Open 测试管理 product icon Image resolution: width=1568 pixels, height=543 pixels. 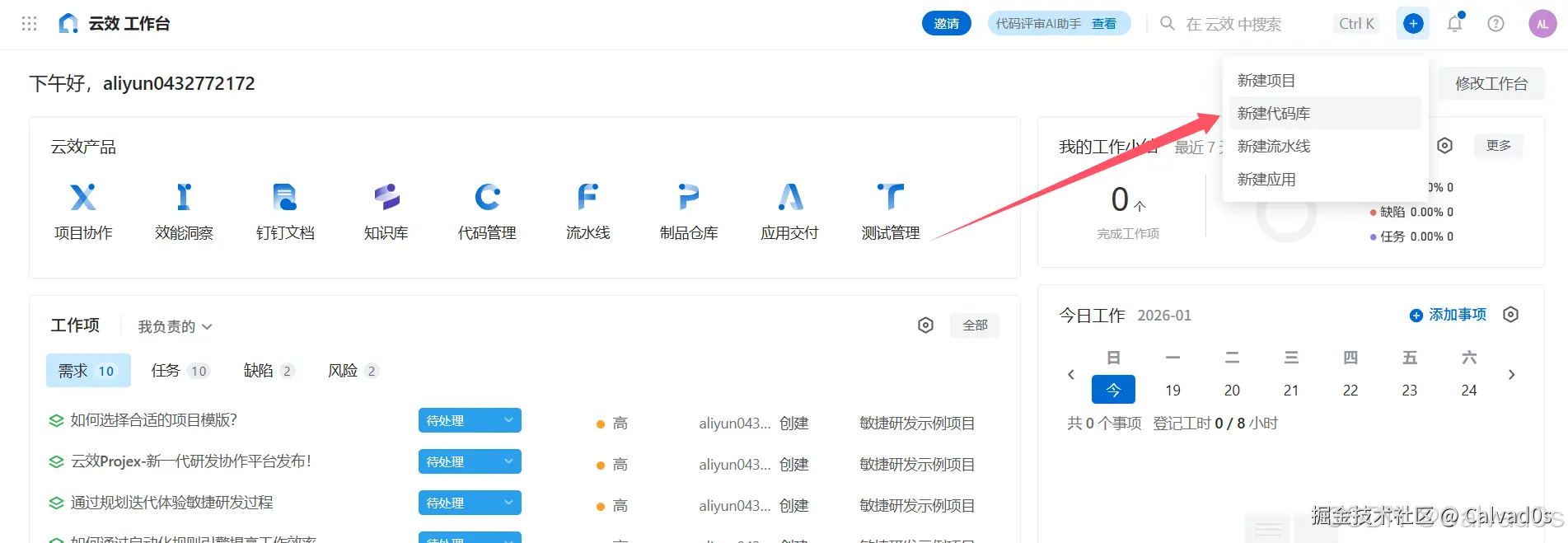pyautogui.click(x=891, y=197)
